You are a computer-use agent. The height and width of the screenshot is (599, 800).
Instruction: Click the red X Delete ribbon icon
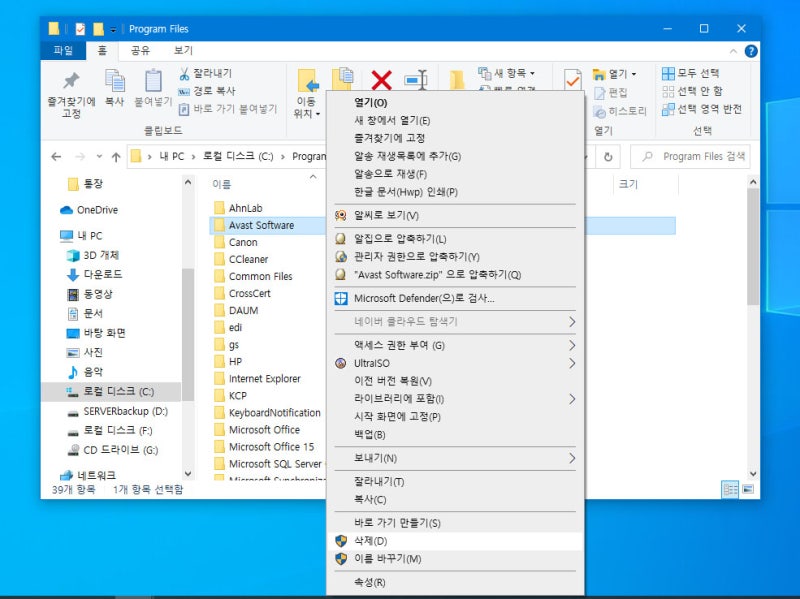point(381,80)
